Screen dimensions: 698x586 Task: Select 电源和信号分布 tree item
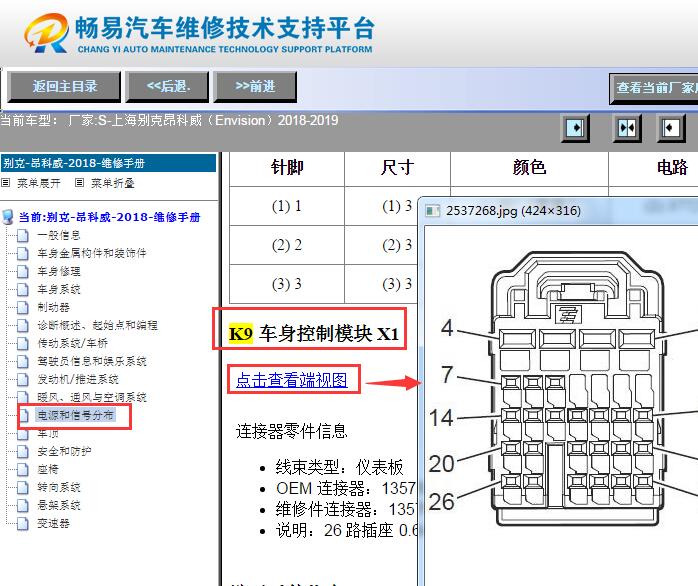75,415
